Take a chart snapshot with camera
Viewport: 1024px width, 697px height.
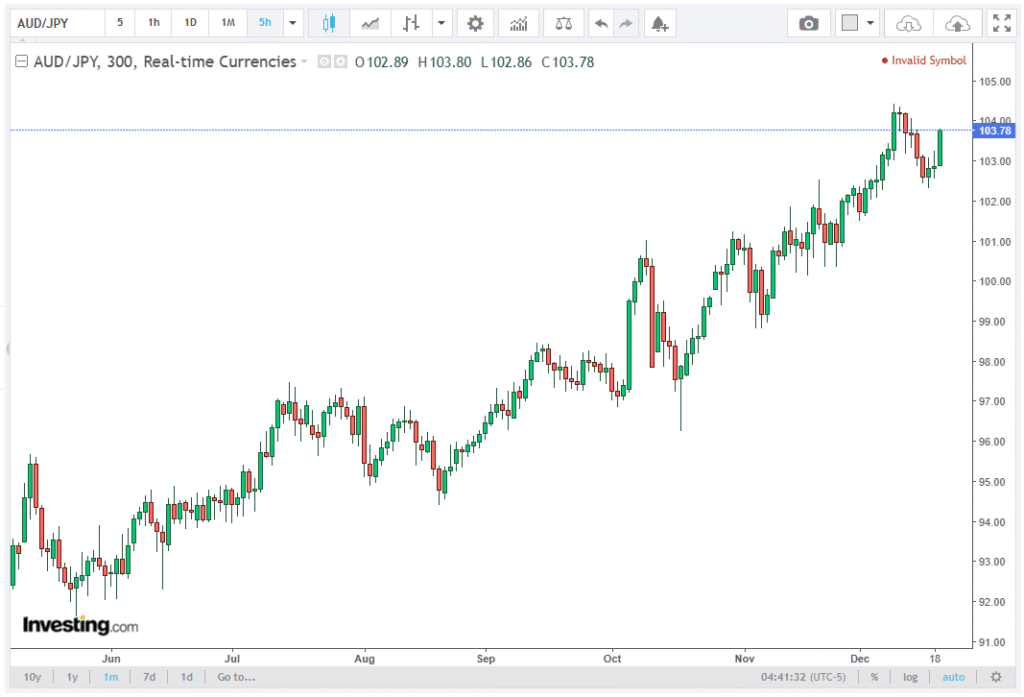[x=809, y=23]
